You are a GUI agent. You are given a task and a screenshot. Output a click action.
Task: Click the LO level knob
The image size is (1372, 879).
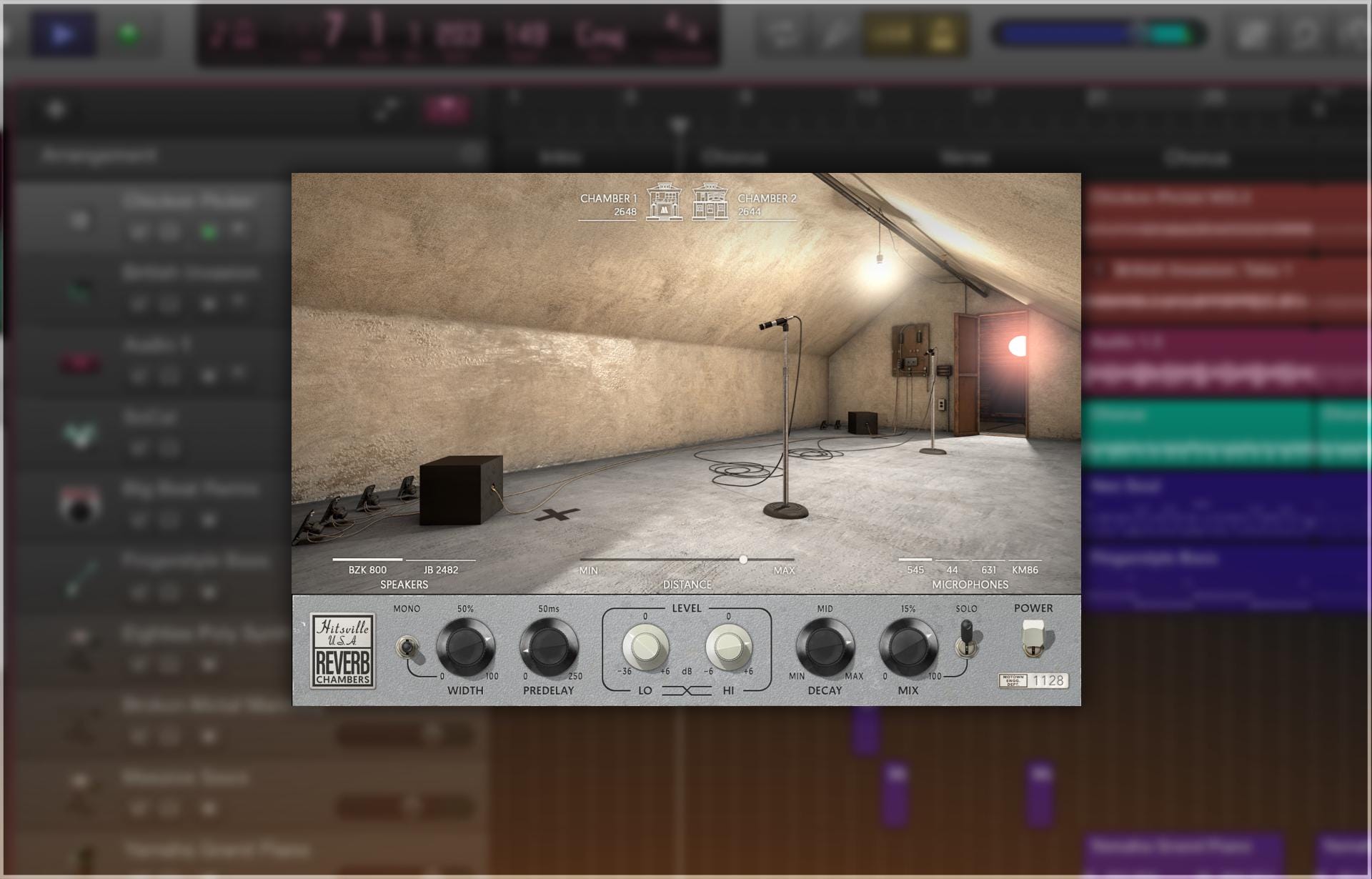coord(645,647)
